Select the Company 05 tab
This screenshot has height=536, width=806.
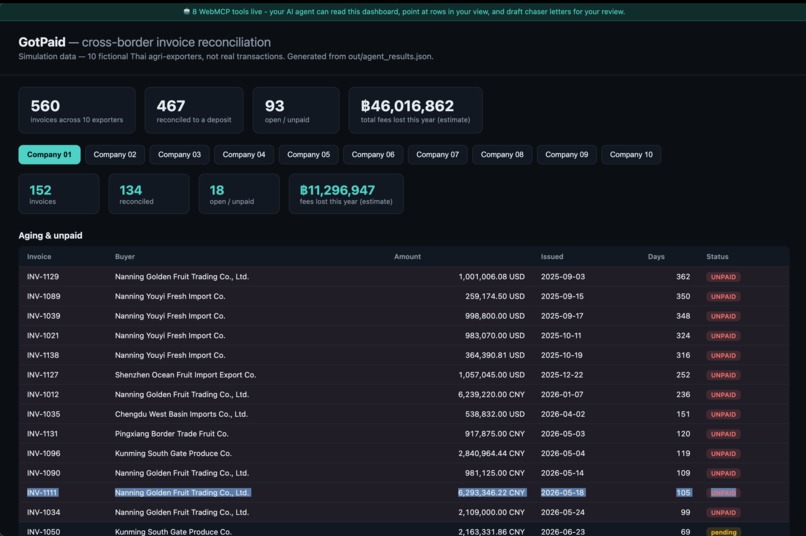[x=308, y=155]
